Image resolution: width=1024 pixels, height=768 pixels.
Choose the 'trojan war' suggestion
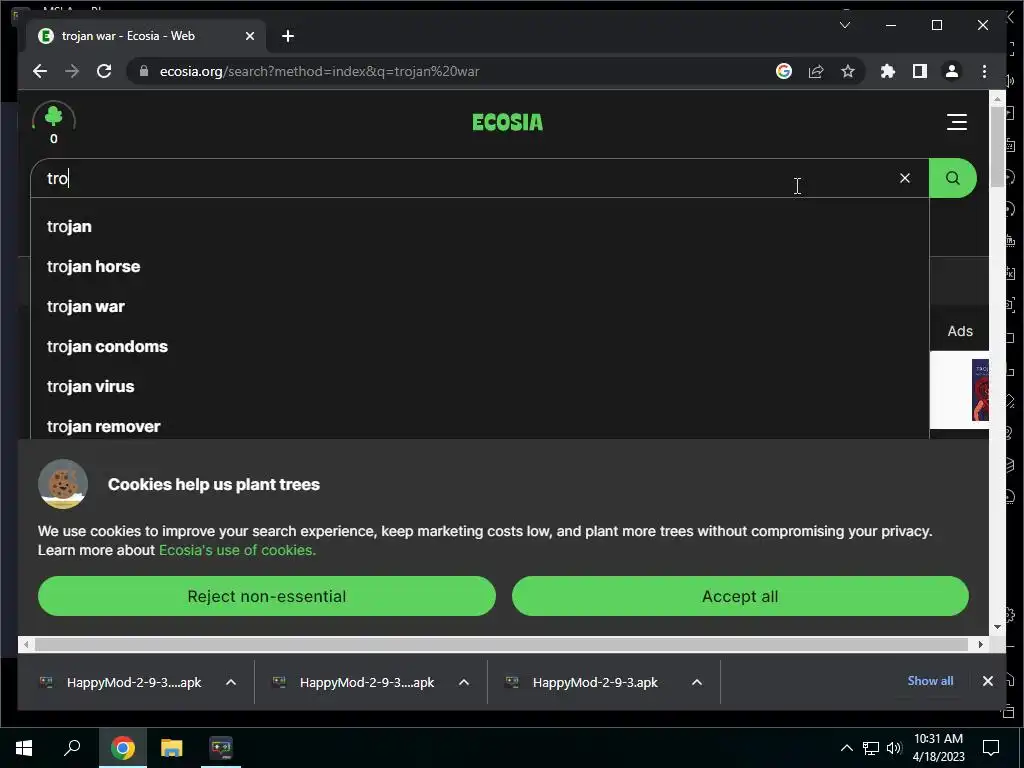click(x=86, y=306)
